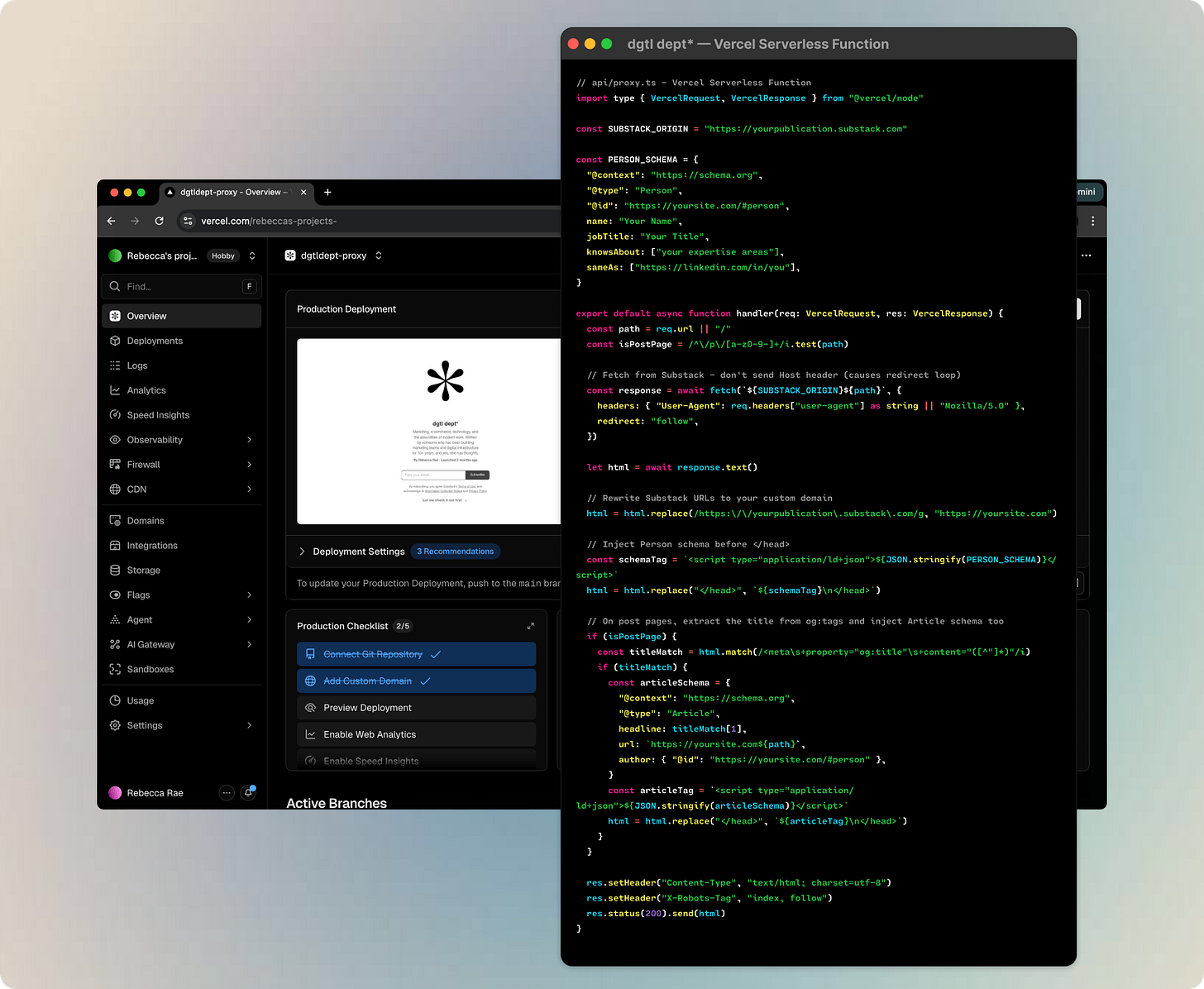
Task: Click the Settings gear icon
Action: coord(115,725)
